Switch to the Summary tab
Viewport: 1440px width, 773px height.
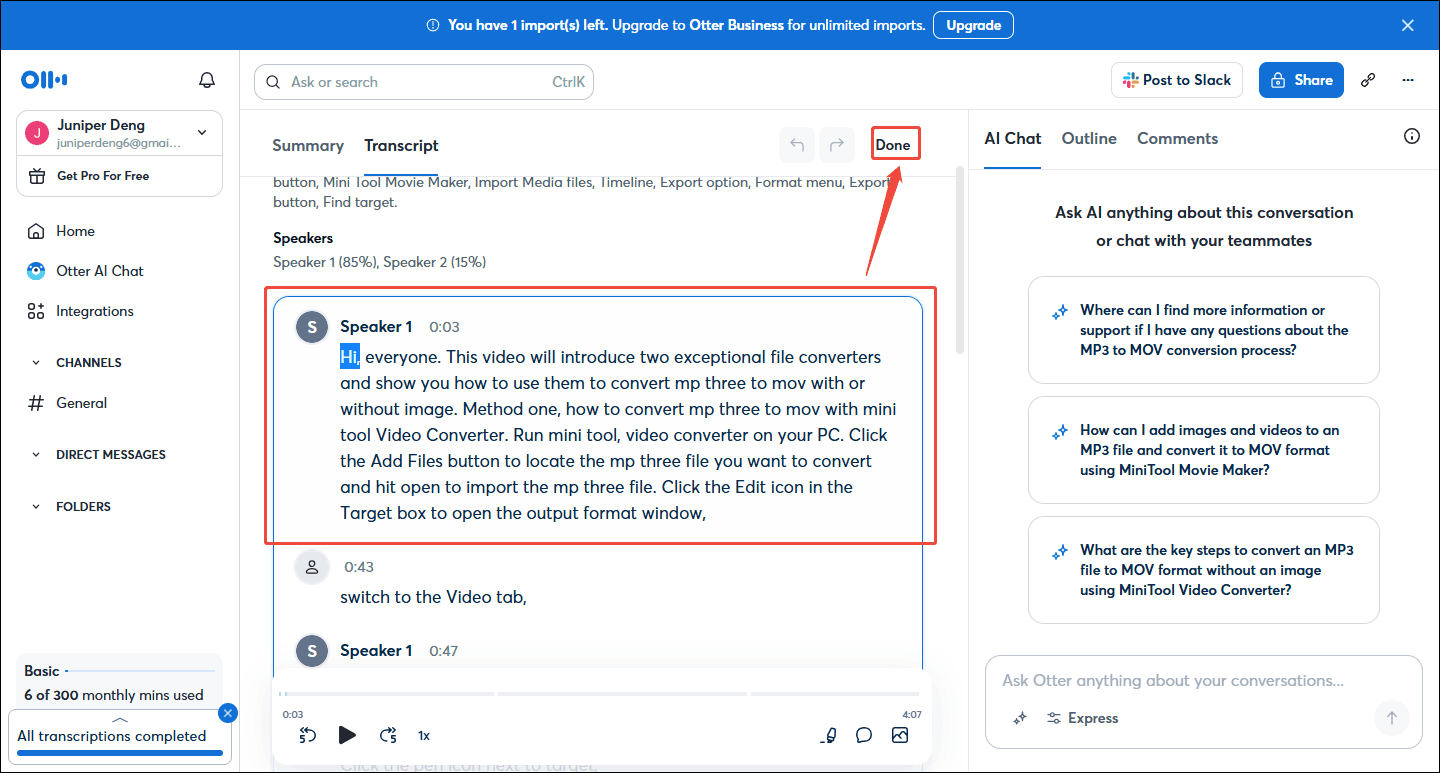[307, 146]
